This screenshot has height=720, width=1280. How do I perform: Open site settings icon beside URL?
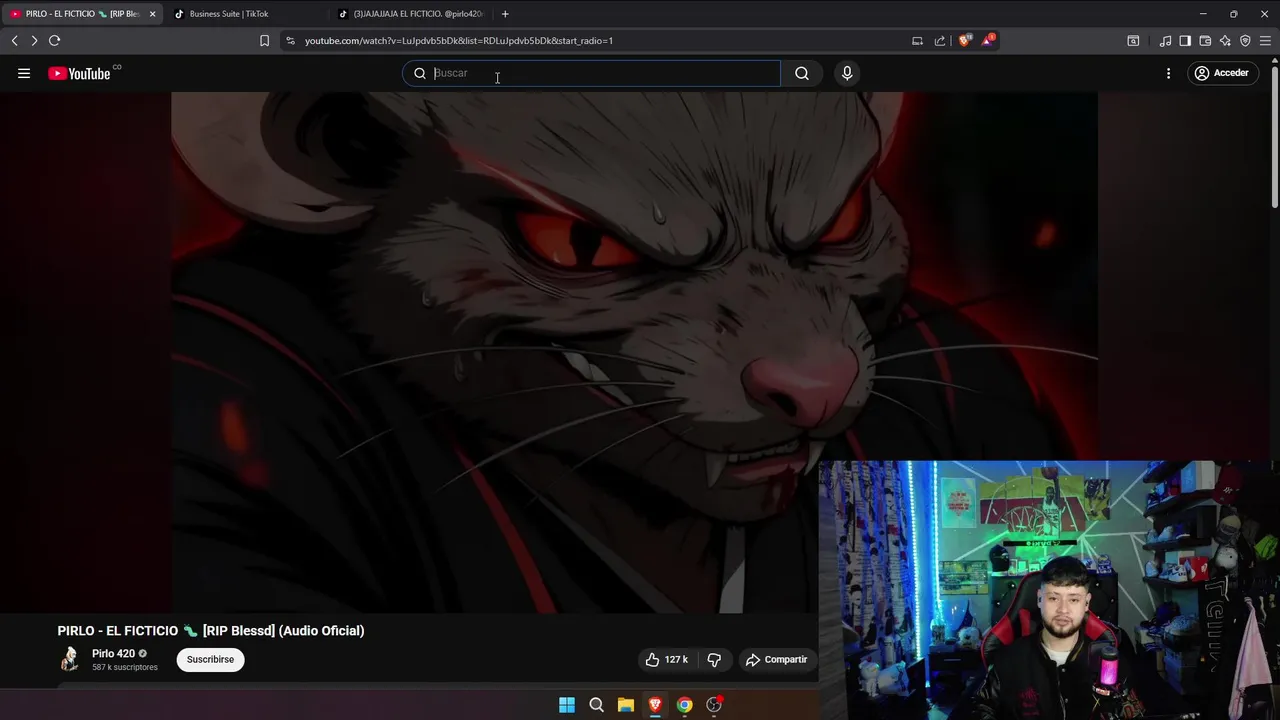pyautogui.click(x=290, y=41)
